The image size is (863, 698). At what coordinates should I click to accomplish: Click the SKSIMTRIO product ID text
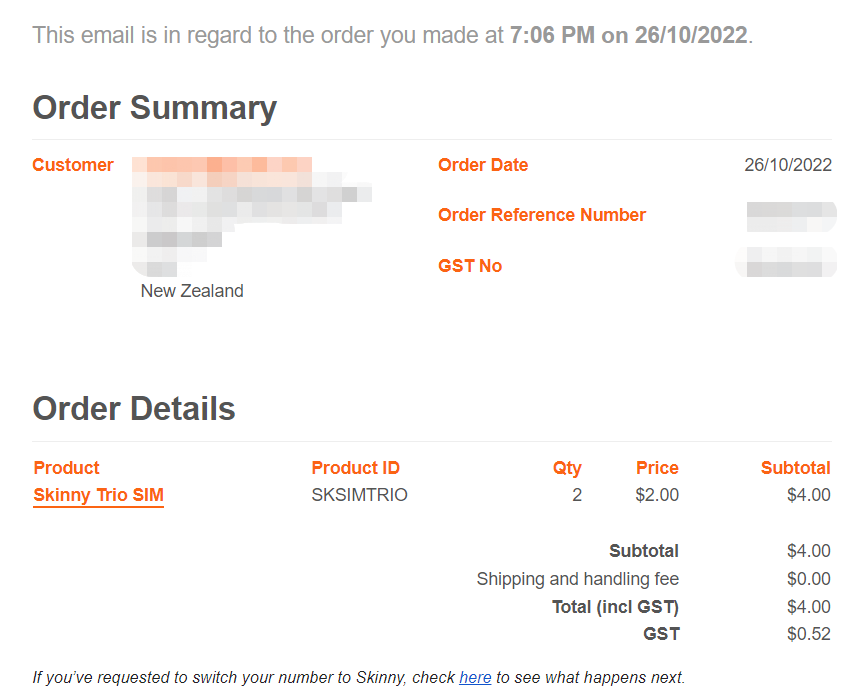(x=359, y=495)
